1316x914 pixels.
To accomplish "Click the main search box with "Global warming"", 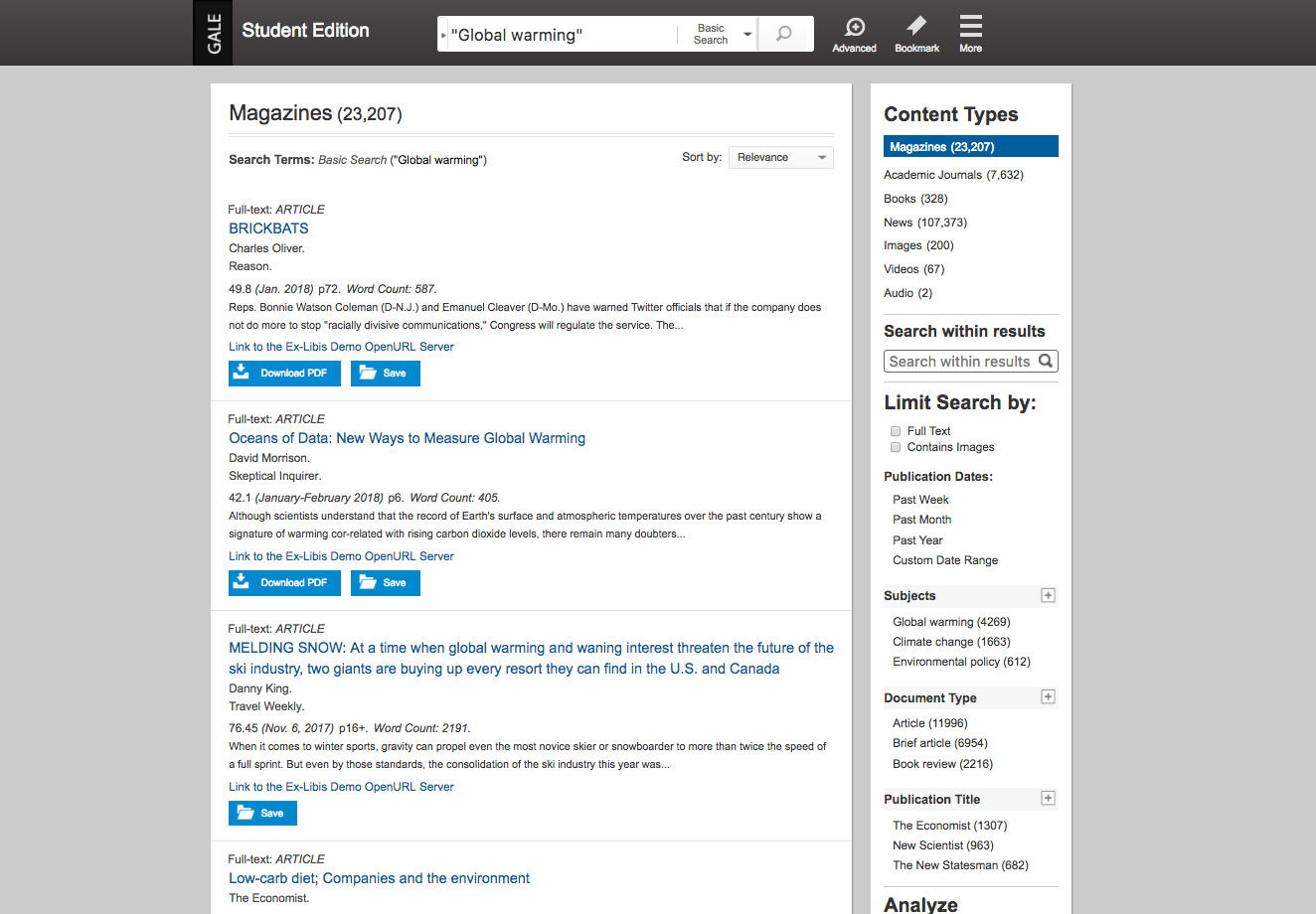I will [562, 35].
